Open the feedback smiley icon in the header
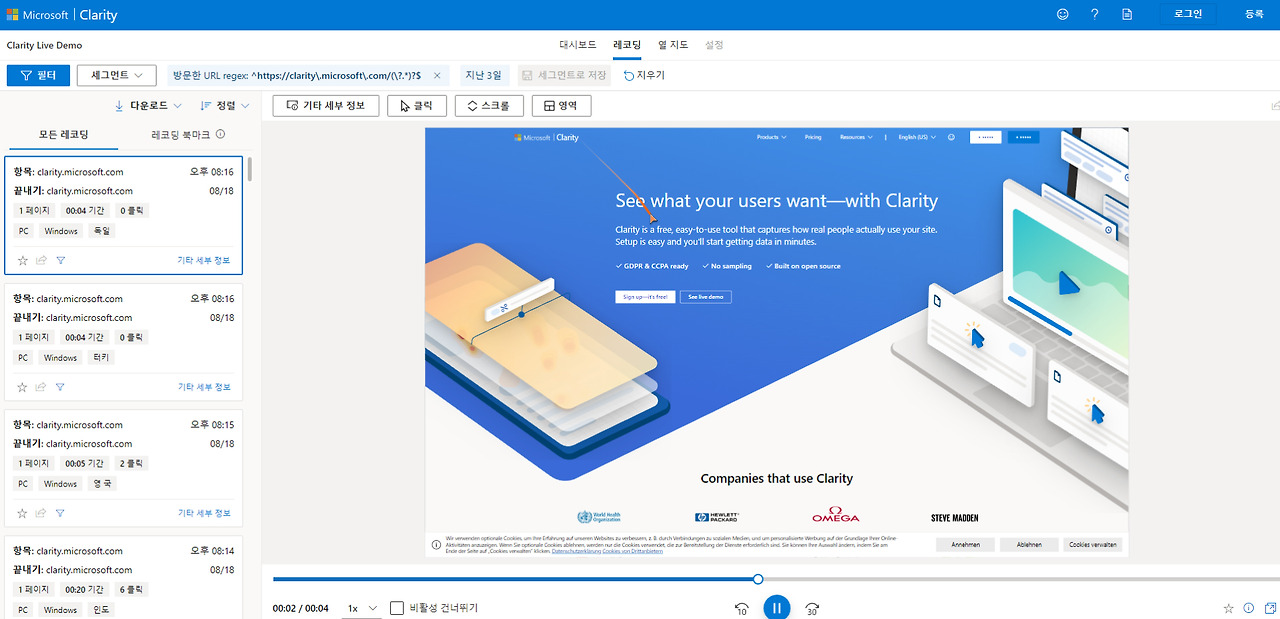The width and height of the screenshot is (1280, 619). click(1062, 15)
